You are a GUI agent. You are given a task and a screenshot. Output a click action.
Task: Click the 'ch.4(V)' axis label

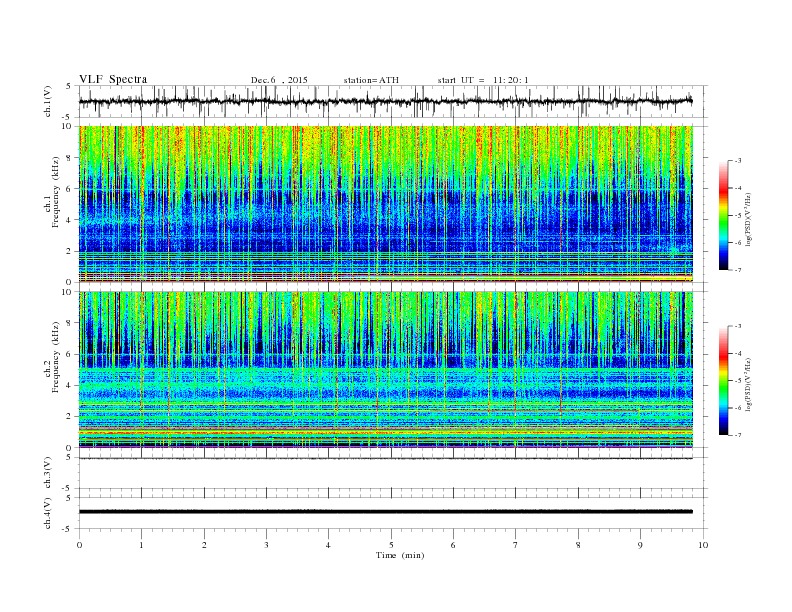[x=48, y=513]
